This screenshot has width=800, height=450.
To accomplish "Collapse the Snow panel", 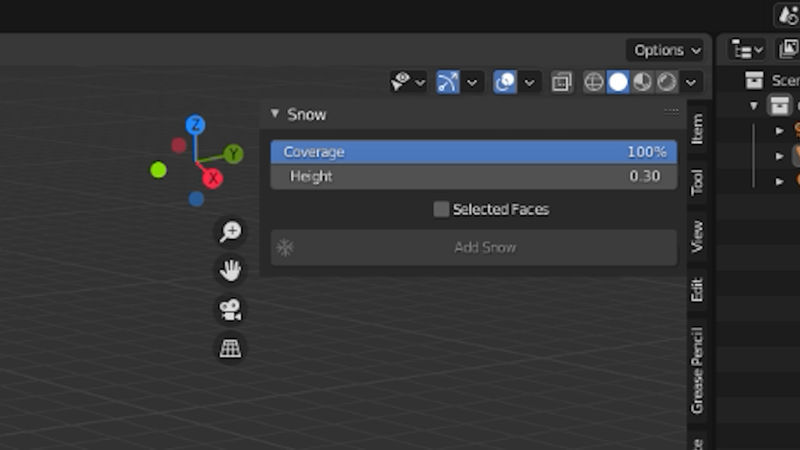I will coord(275,113).
